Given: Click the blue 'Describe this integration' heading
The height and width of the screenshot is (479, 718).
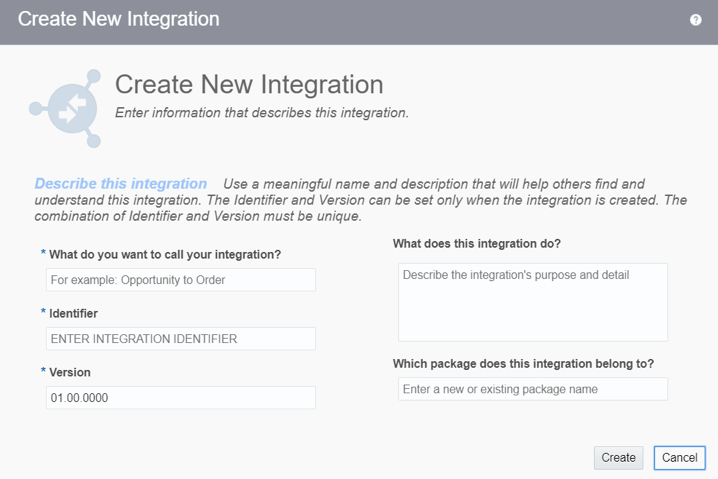Looking at the screenshot, I should [x=121, y=184].
